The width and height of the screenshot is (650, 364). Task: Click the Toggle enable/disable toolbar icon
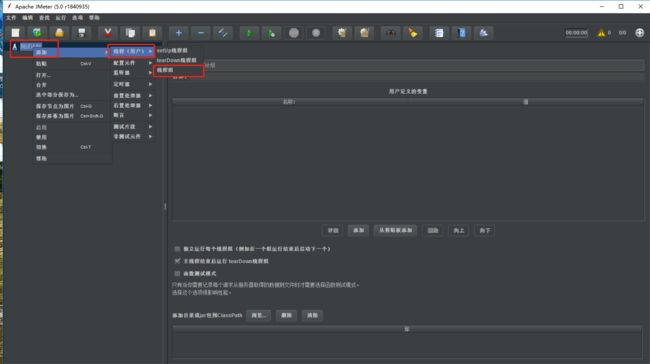(x=223, y=33)
